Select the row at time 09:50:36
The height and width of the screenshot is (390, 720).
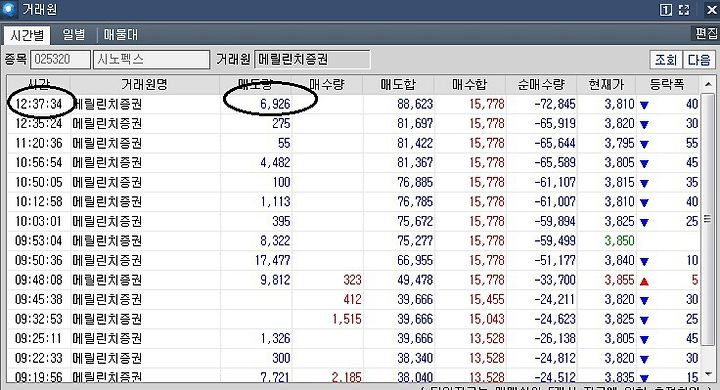coord(354,260)
